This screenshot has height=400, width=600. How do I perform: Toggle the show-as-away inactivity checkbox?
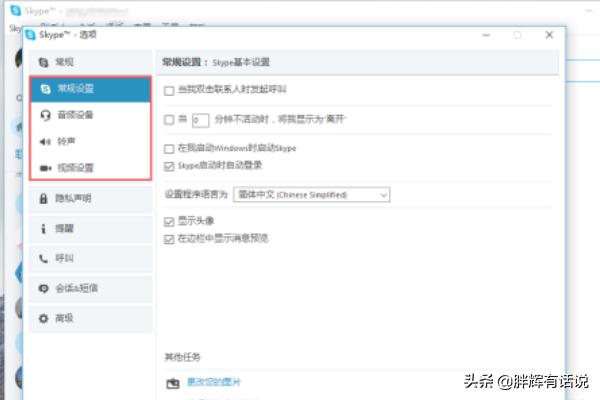coord(169,120)
